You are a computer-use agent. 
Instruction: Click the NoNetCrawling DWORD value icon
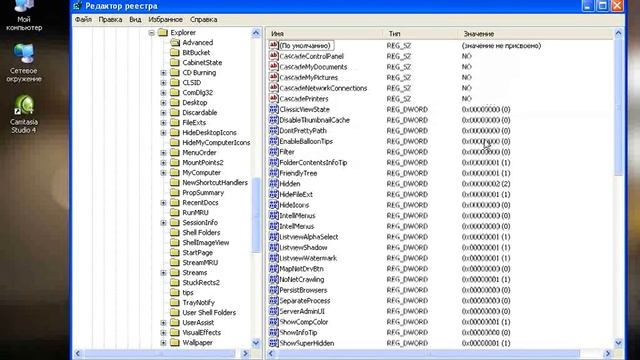click(273, 279)
